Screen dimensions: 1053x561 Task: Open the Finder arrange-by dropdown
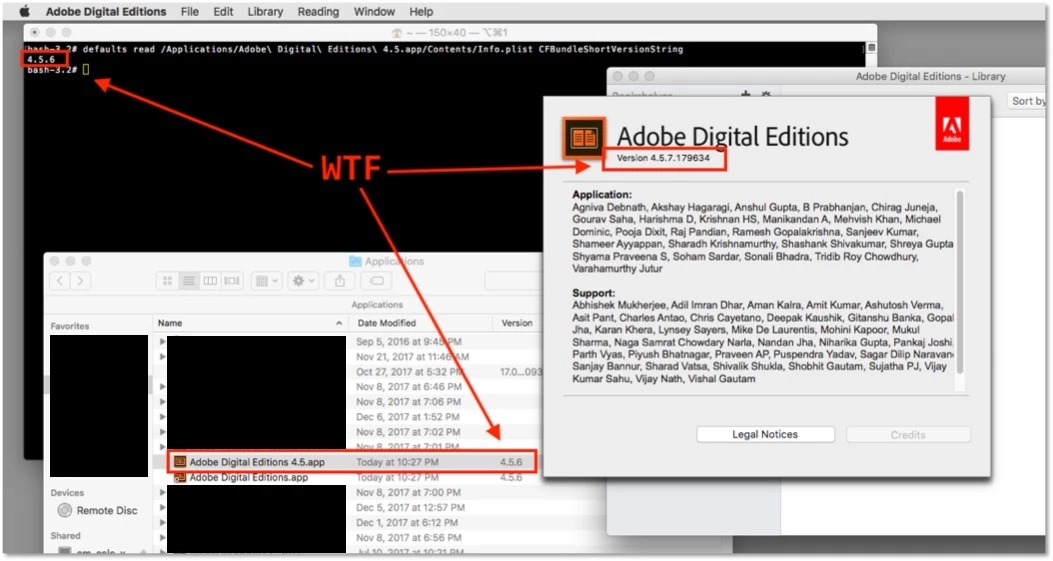(267, 281)
